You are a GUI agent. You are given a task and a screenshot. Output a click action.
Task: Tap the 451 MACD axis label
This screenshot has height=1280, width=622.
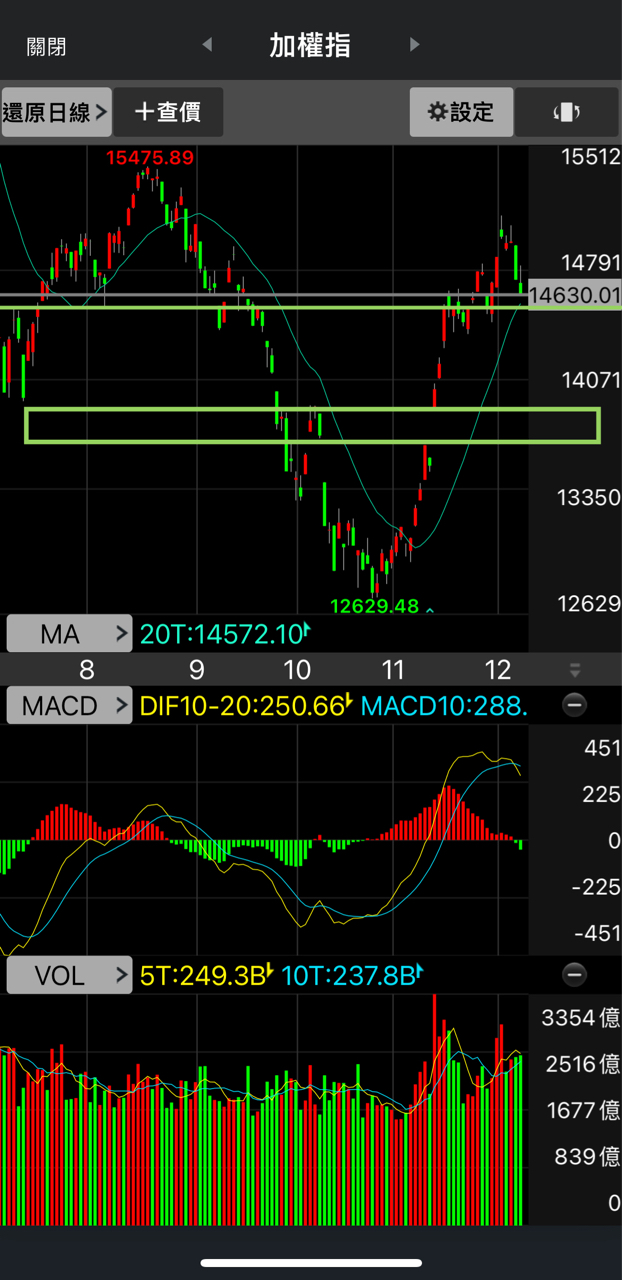click(x=600, y=748)
